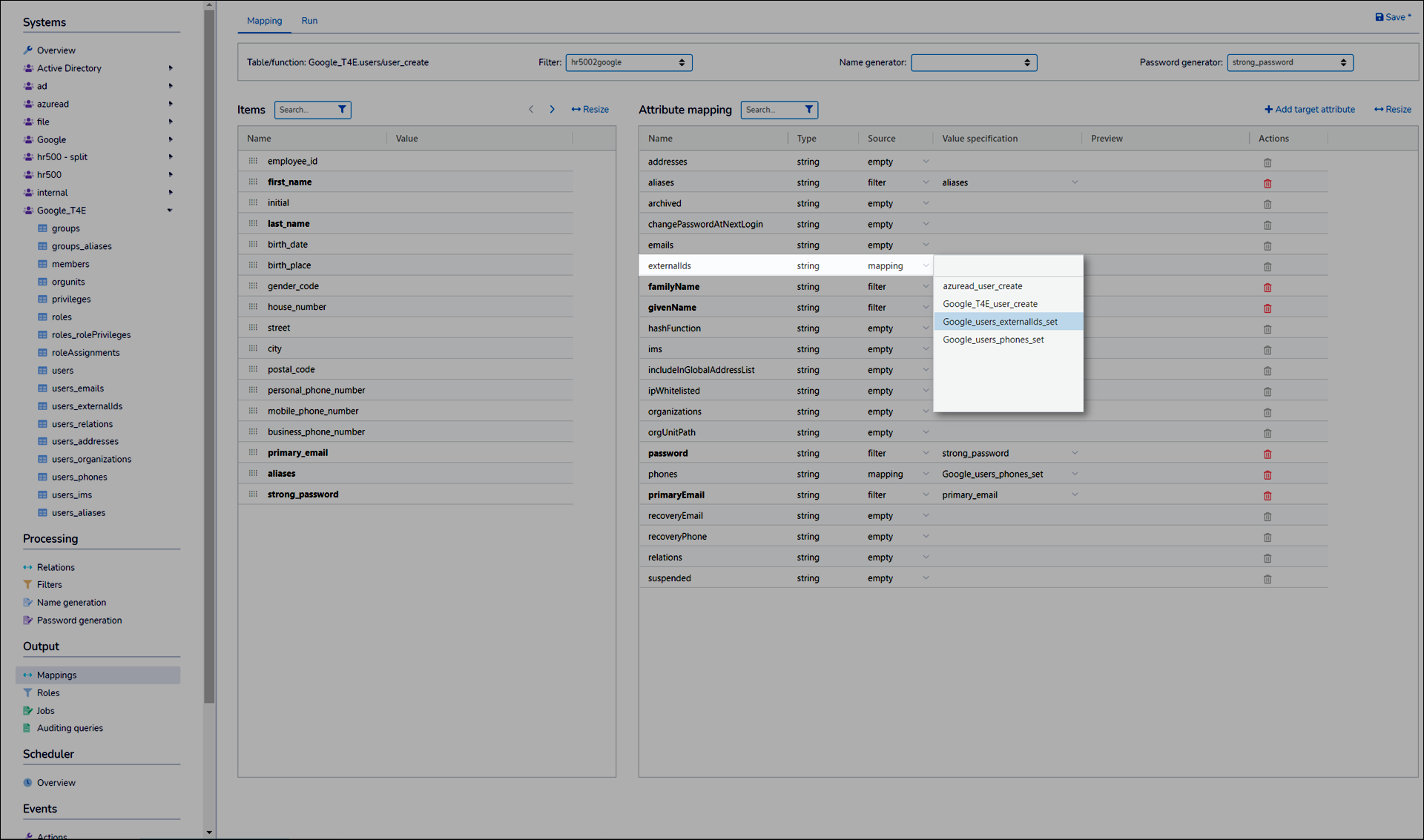Viewport: 1424px width, 840px height.
Task: Click drag handle of first_name item
Action: 253,182
